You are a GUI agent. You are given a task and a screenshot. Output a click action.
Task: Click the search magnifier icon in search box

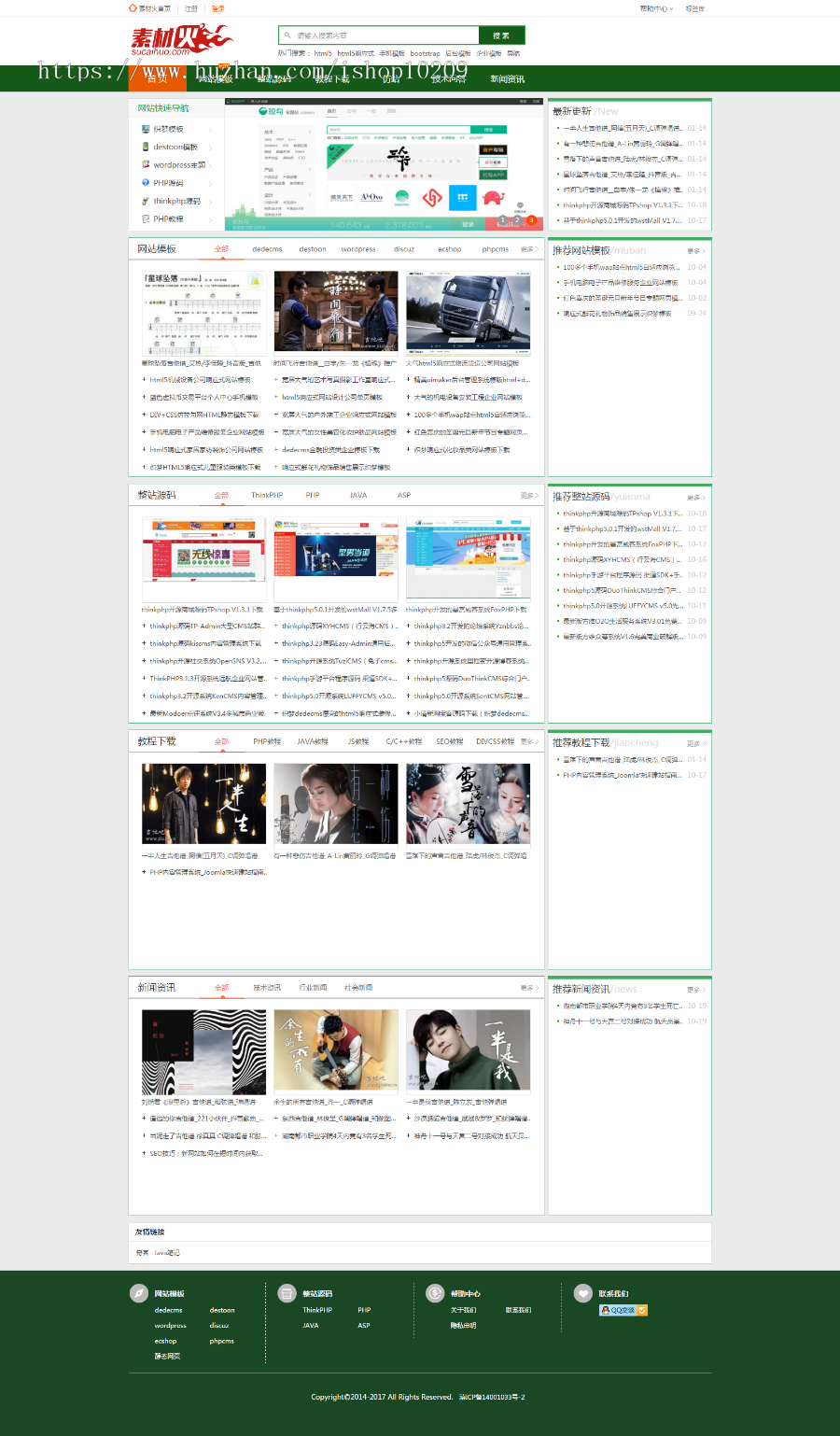[x=286, y=35]
